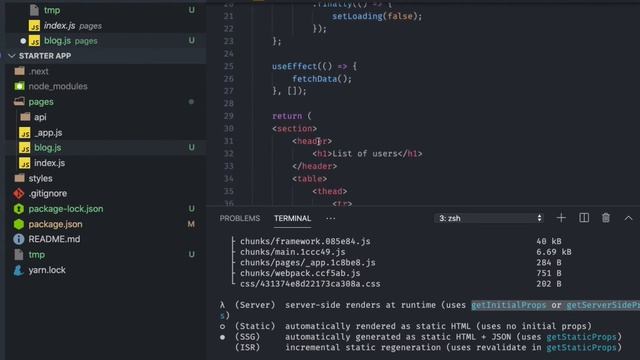
Task: Click the package-lock.json icon
Action: coord(19,209)
